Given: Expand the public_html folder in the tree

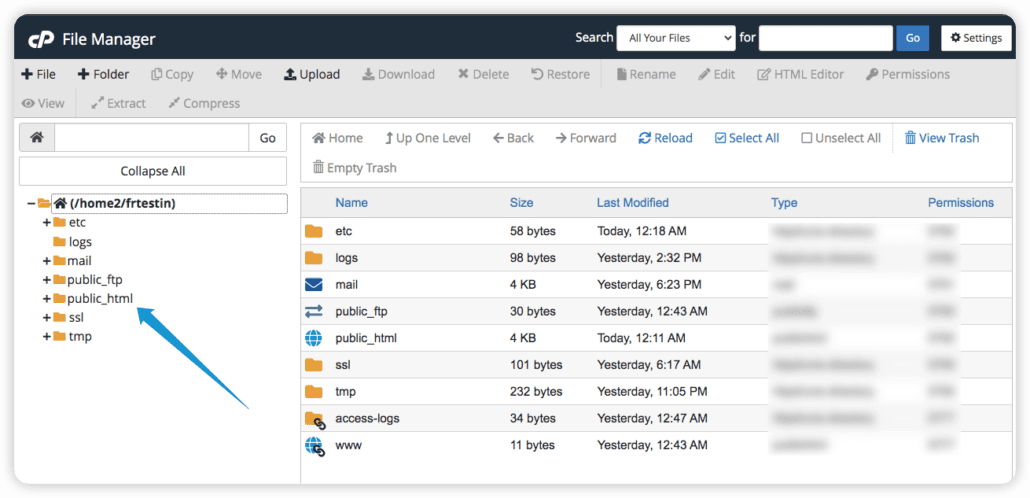Looking at the screenshot, I should click(x=47, y=298).
